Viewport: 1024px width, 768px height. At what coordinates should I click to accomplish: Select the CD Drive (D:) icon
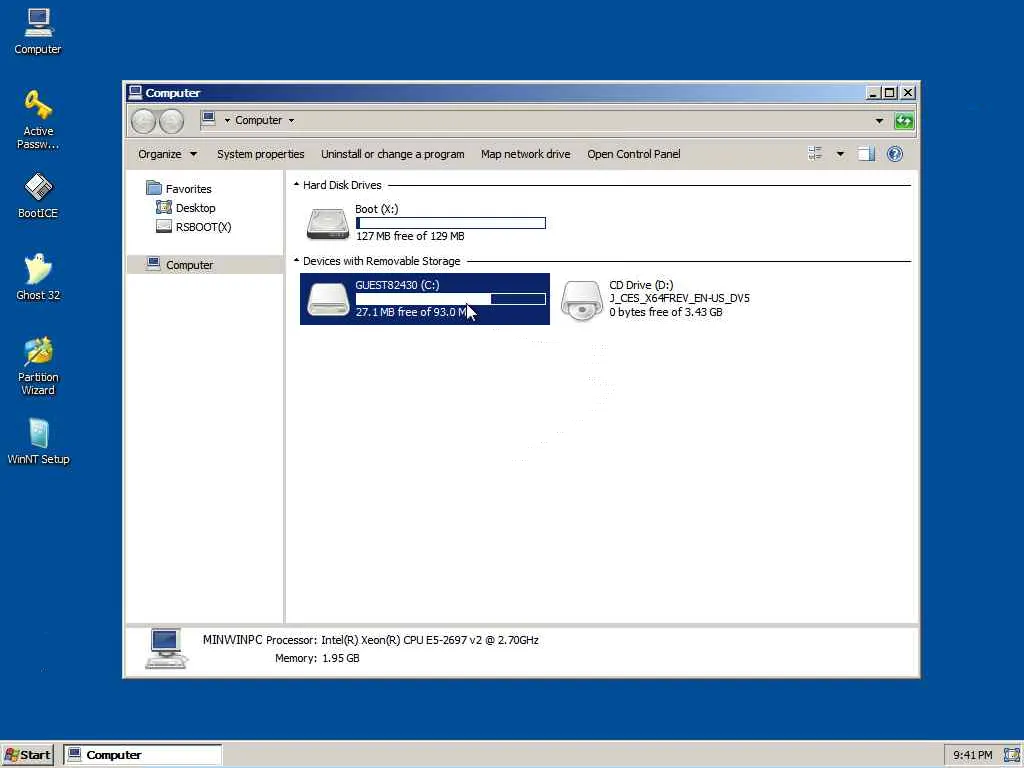coord(582,300)
